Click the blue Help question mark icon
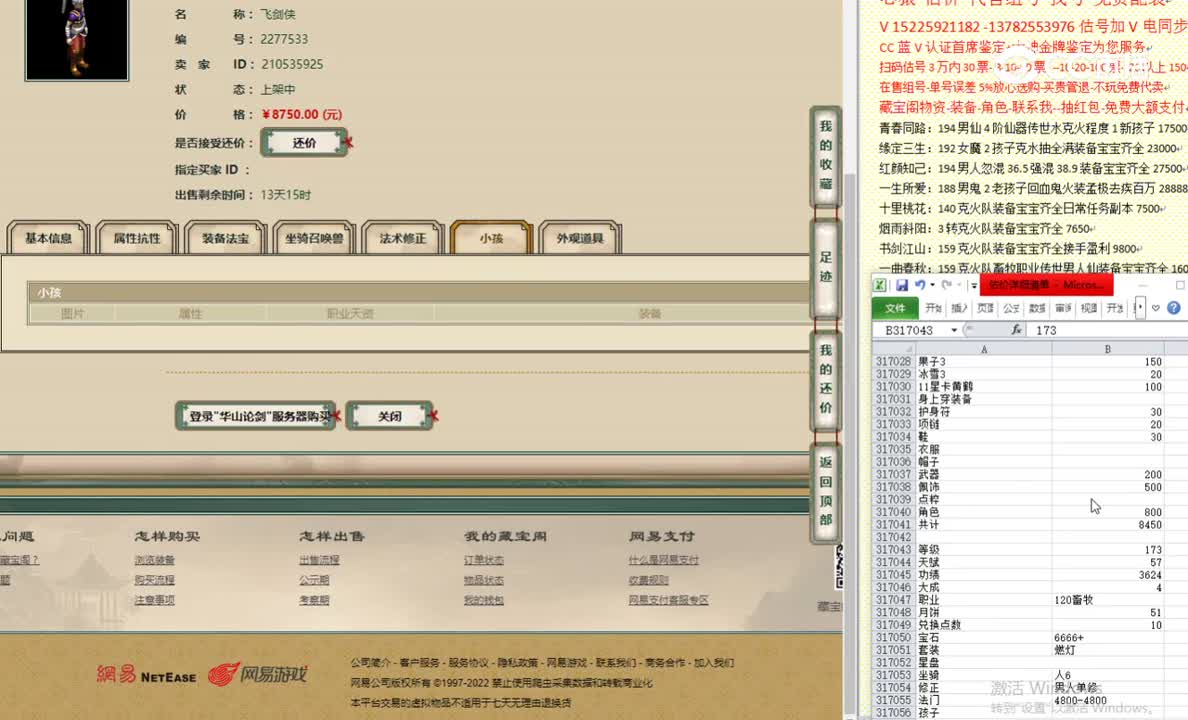The image size is (1188, 720). click(1173, 307)
